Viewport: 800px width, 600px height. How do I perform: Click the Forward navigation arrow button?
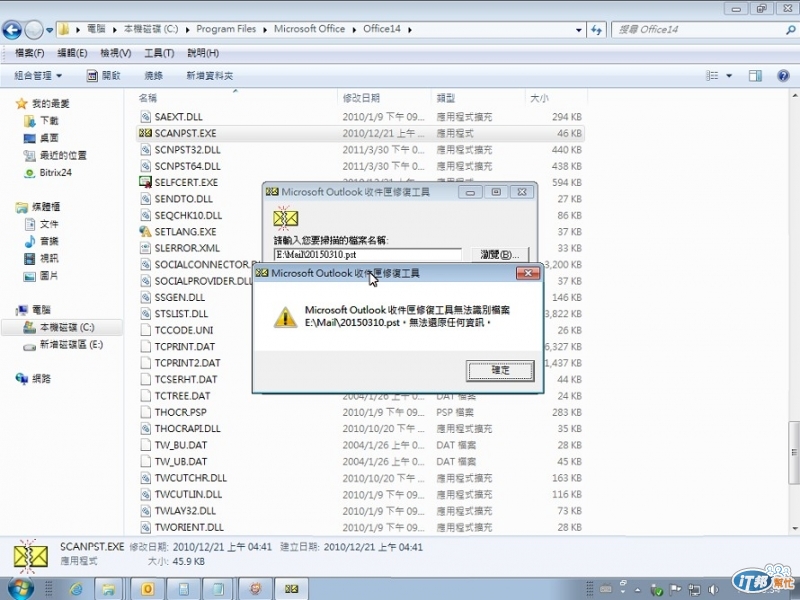[34, 30]
